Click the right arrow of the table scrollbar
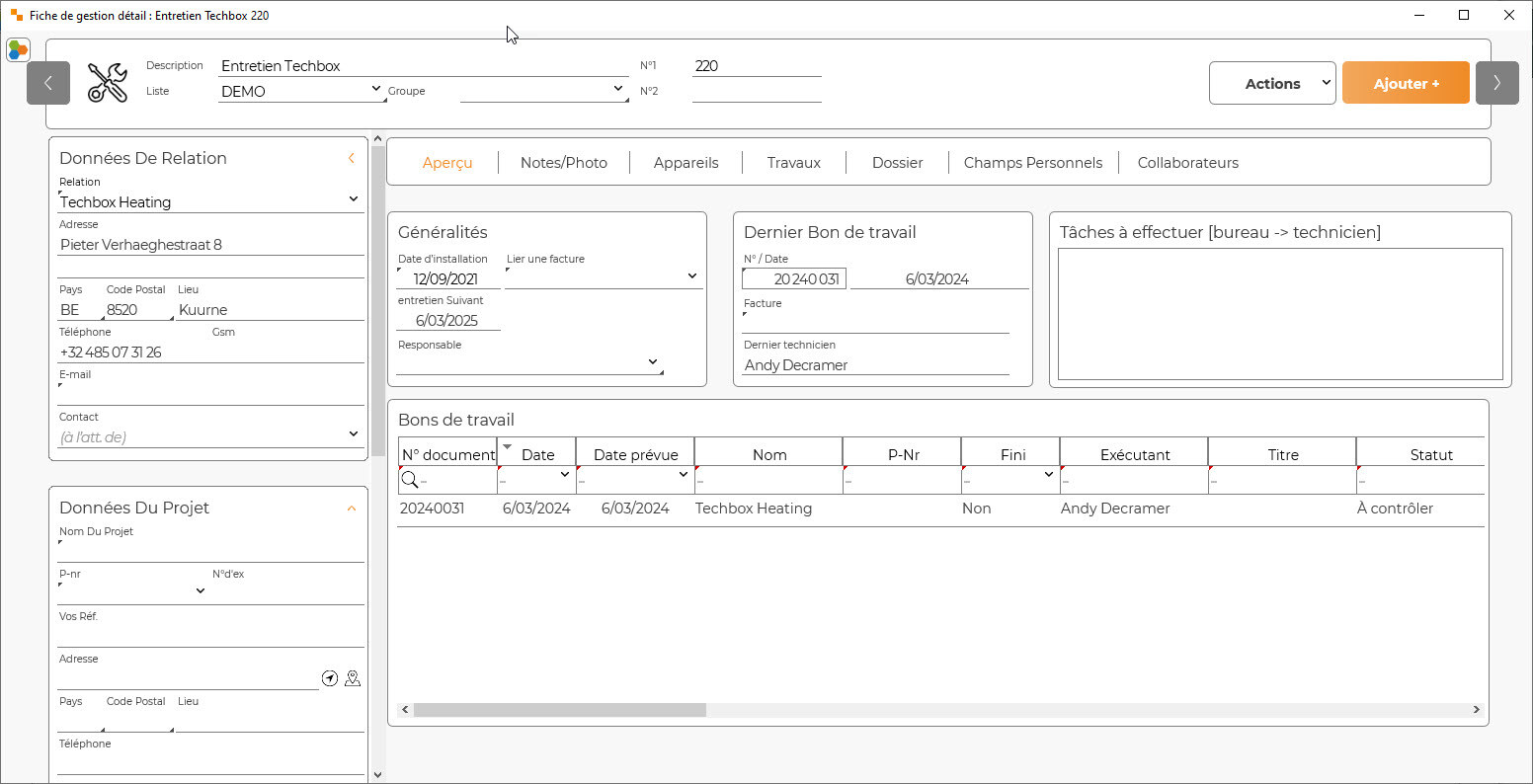 point(1477,709)
